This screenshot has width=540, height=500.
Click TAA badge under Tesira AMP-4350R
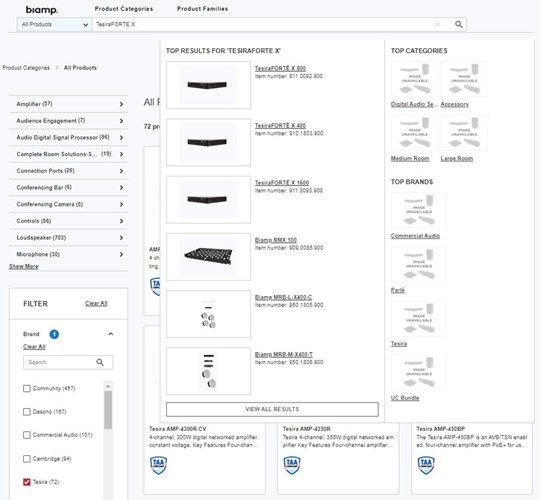tap(292, 465)
